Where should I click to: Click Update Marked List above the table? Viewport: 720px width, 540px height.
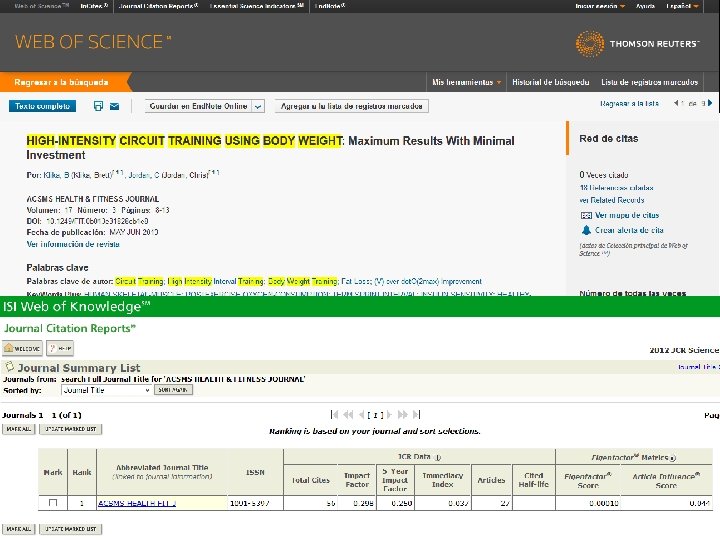[x=70, y=429]
